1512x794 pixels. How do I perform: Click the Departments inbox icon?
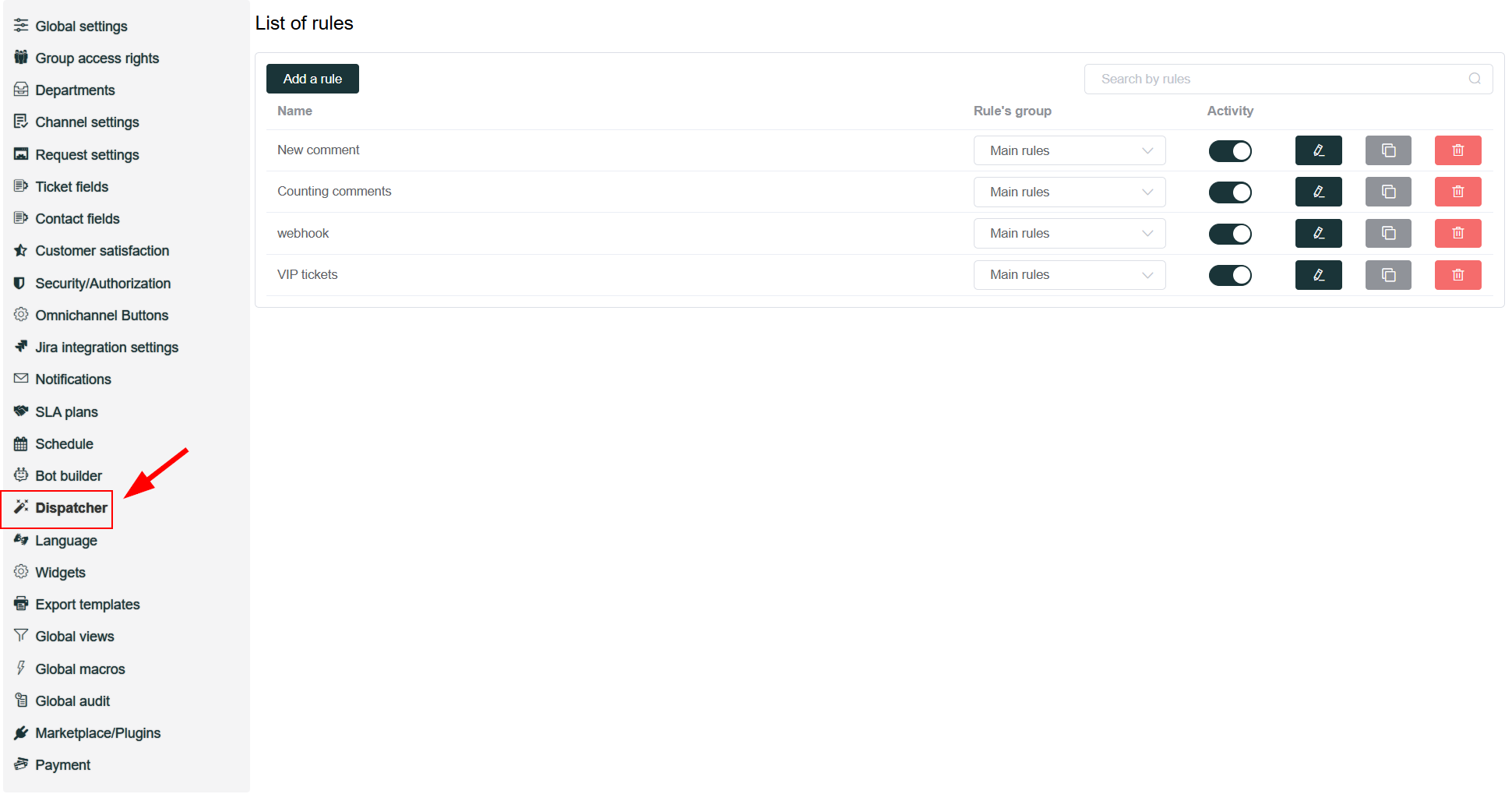point(21,90)
